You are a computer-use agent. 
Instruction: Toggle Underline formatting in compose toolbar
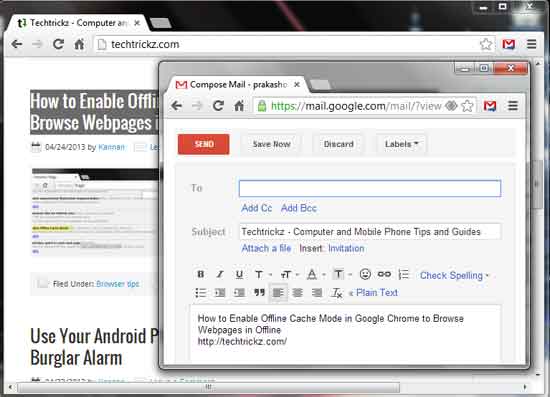(239, 274)
